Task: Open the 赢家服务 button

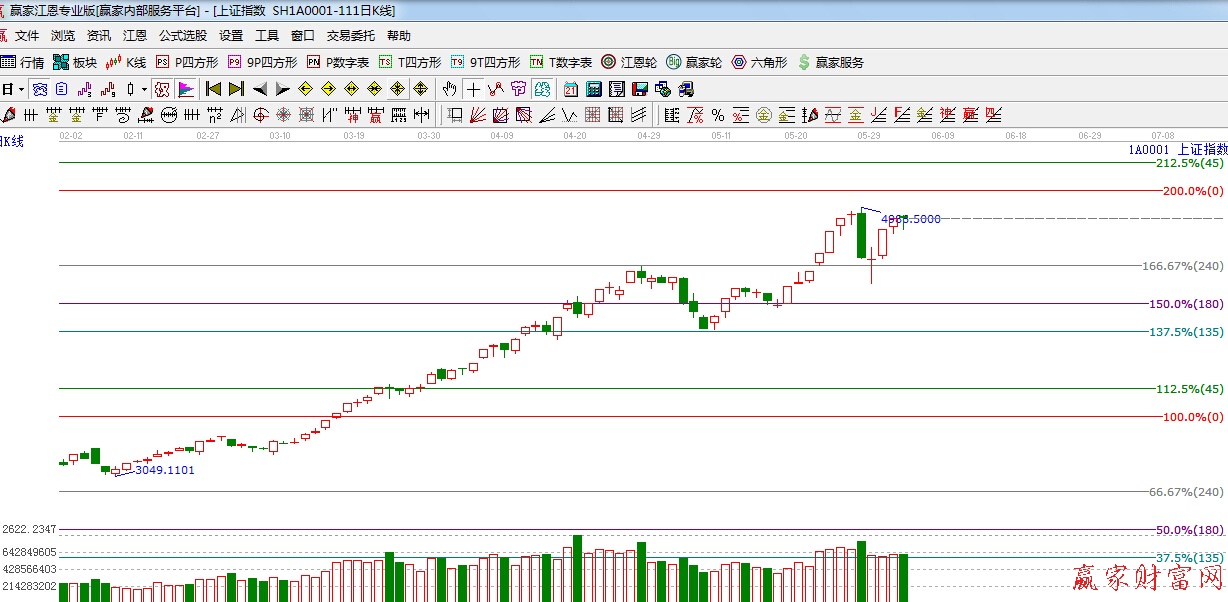Action: (830, 62)
